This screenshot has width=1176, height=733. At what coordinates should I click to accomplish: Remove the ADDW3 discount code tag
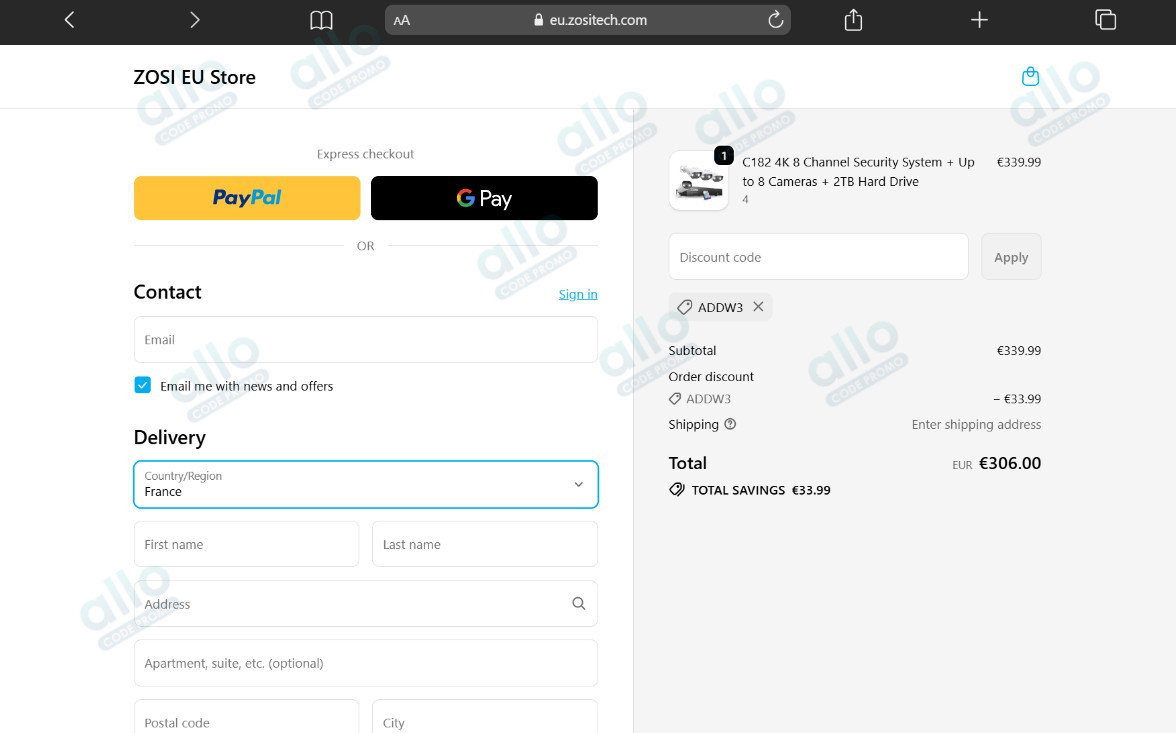coord(758,307)
